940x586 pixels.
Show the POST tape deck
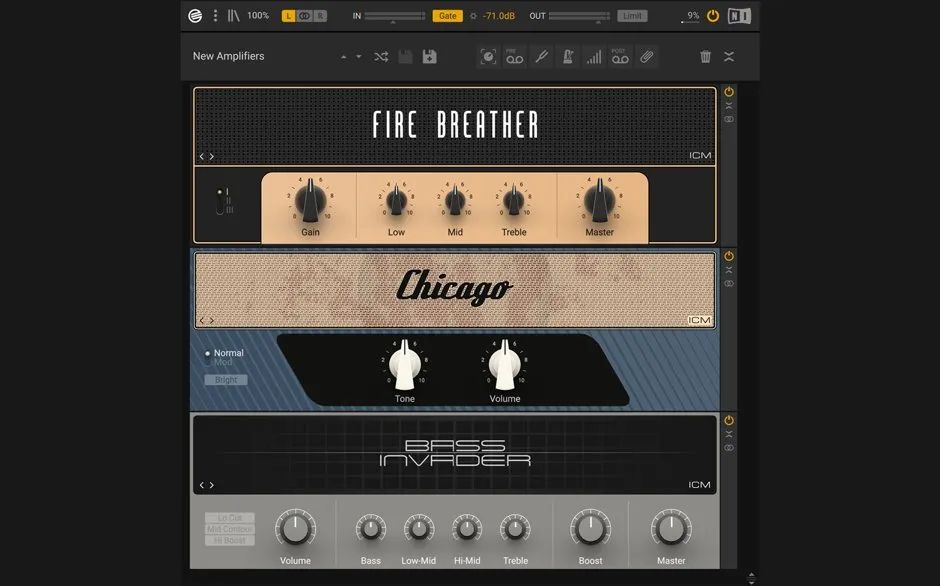tap(620, 57)
